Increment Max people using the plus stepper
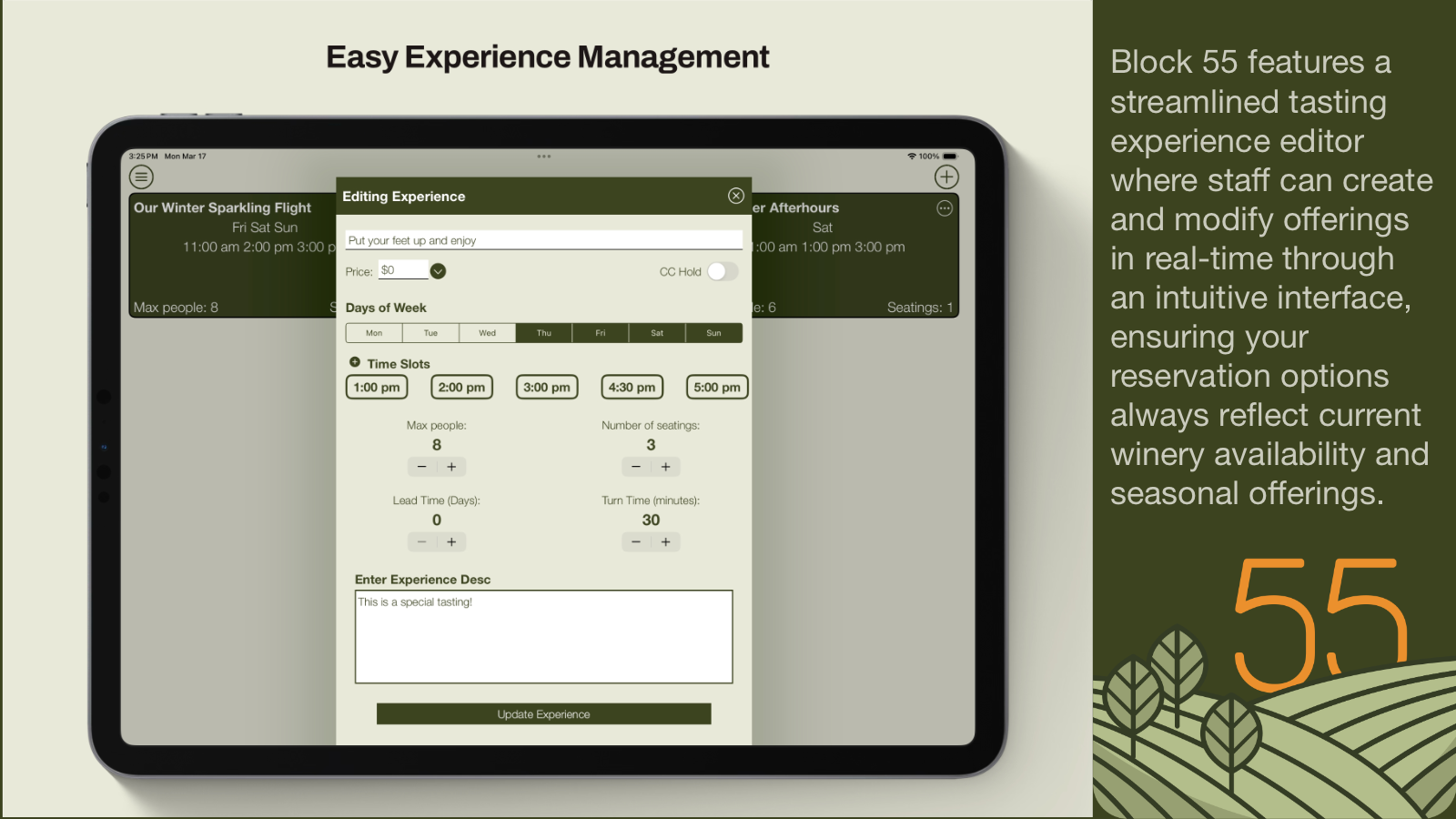1456x819 pixels. 451,466
